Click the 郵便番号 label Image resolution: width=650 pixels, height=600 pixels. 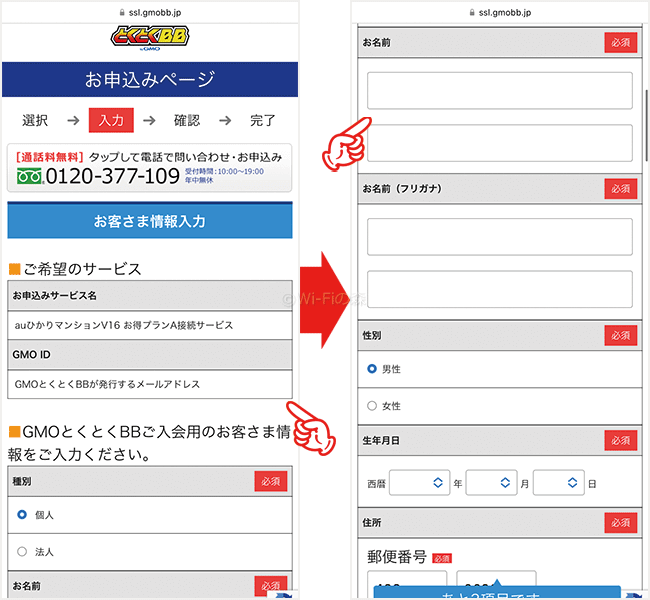pos(397,557)
